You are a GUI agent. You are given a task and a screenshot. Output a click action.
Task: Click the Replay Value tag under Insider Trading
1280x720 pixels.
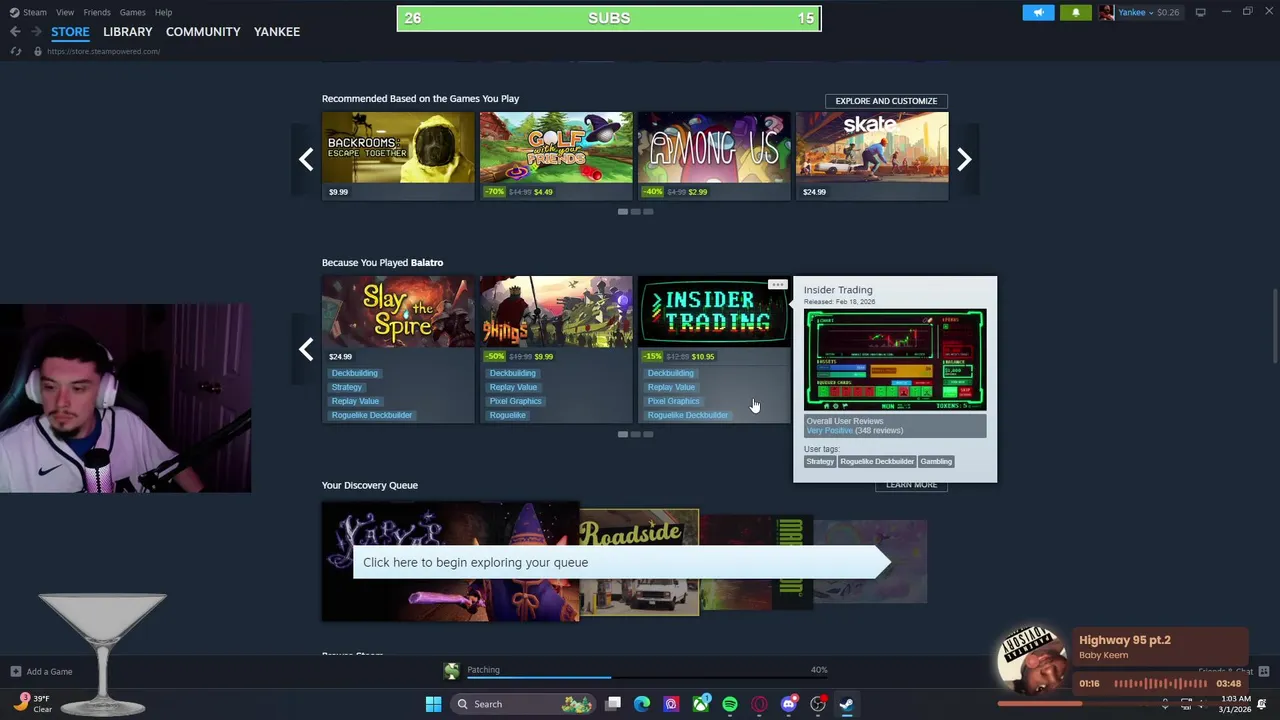point(671,387)
